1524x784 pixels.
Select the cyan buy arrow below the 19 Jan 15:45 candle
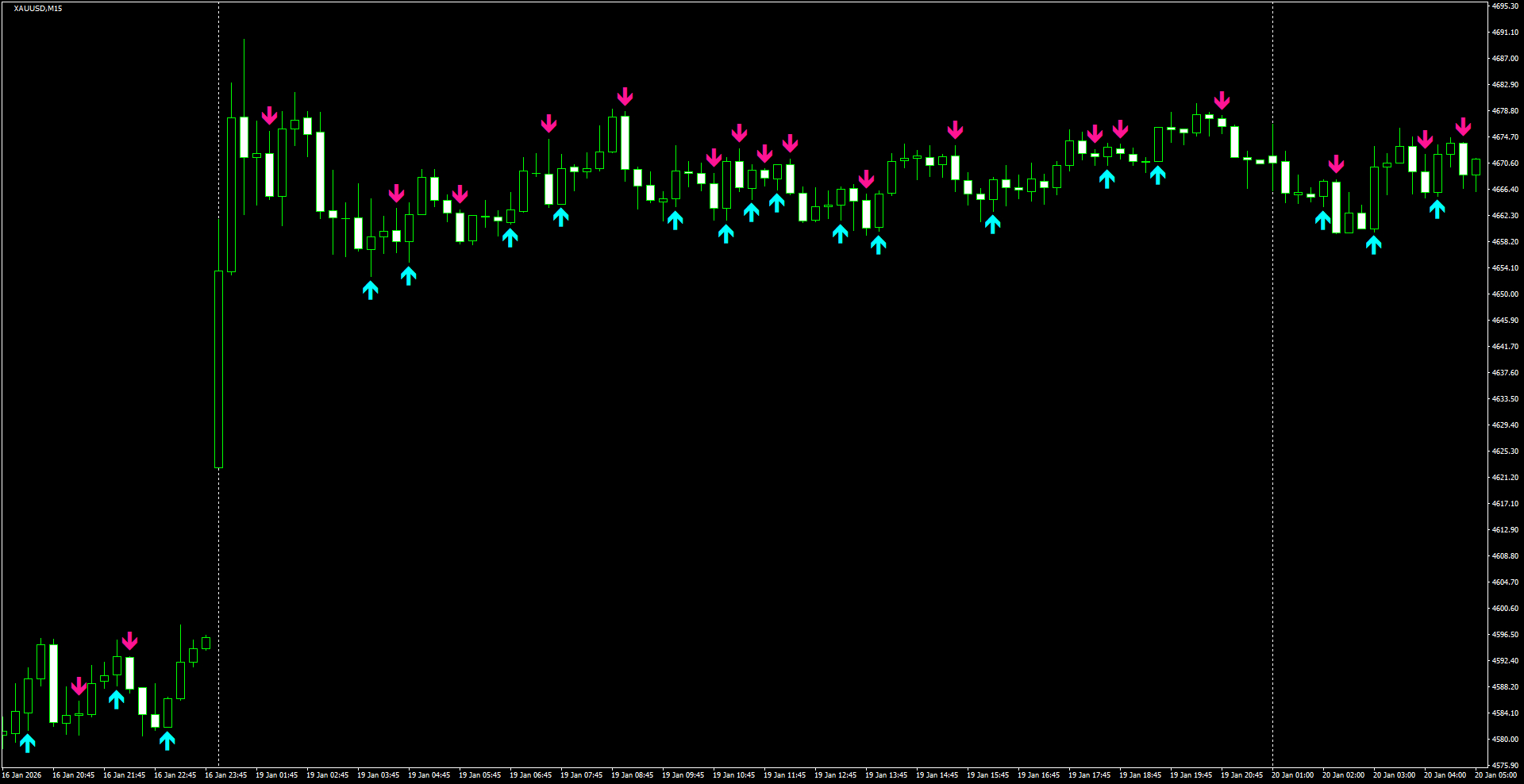[x=992, y=225]
